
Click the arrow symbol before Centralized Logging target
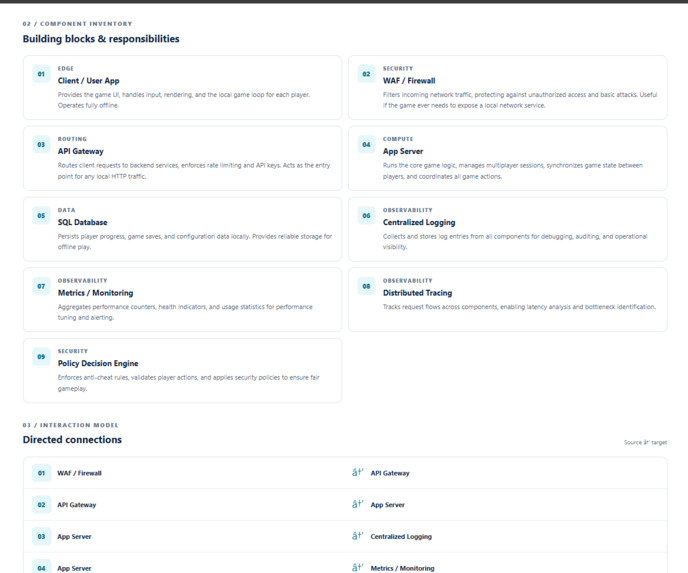[x=358, y=536]
